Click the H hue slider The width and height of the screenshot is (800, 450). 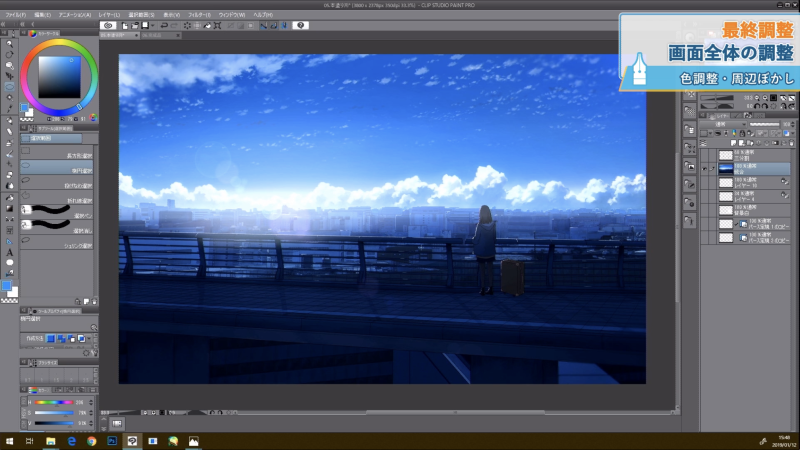(x=54, y=403)
